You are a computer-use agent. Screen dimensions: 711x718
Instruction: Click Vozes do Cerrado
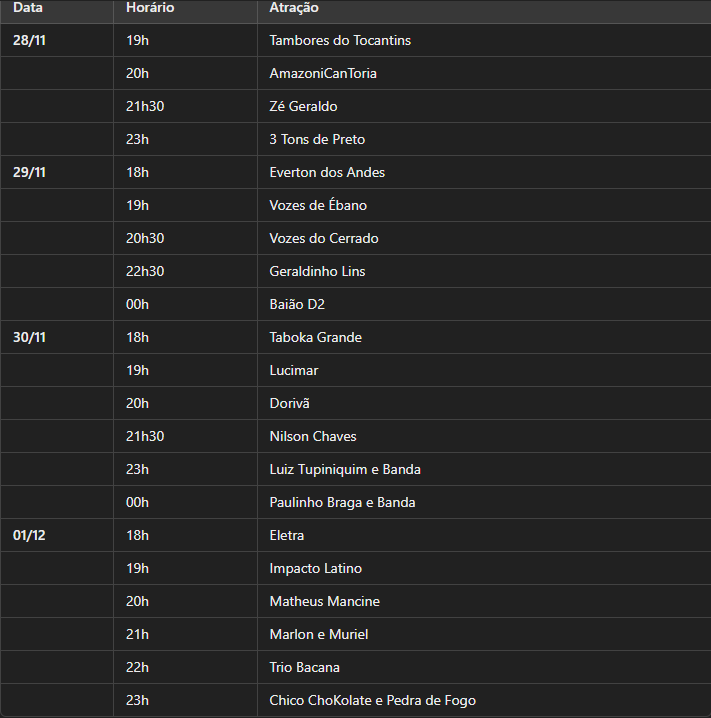tap(324, 238)
